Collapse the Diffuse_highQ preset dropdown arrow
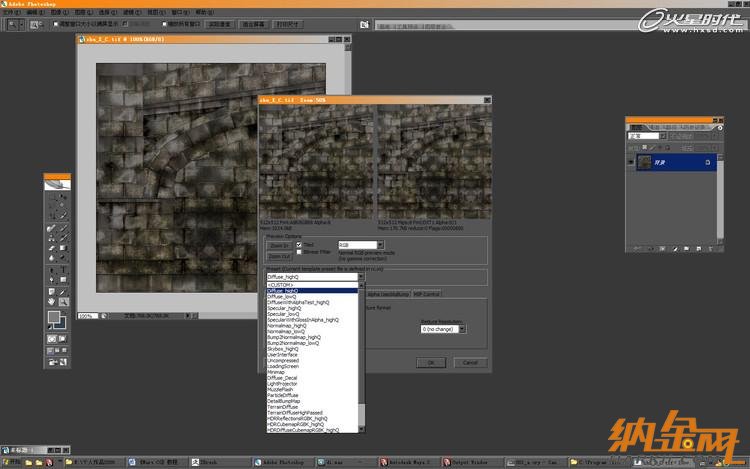The width and height of the screenshot is (750, 469). (361, 277)
